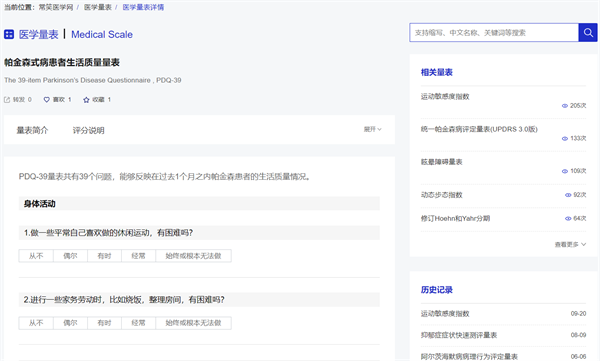Select 经常 for question 1
Screen dimensions: 600x361
click(138, 256)
